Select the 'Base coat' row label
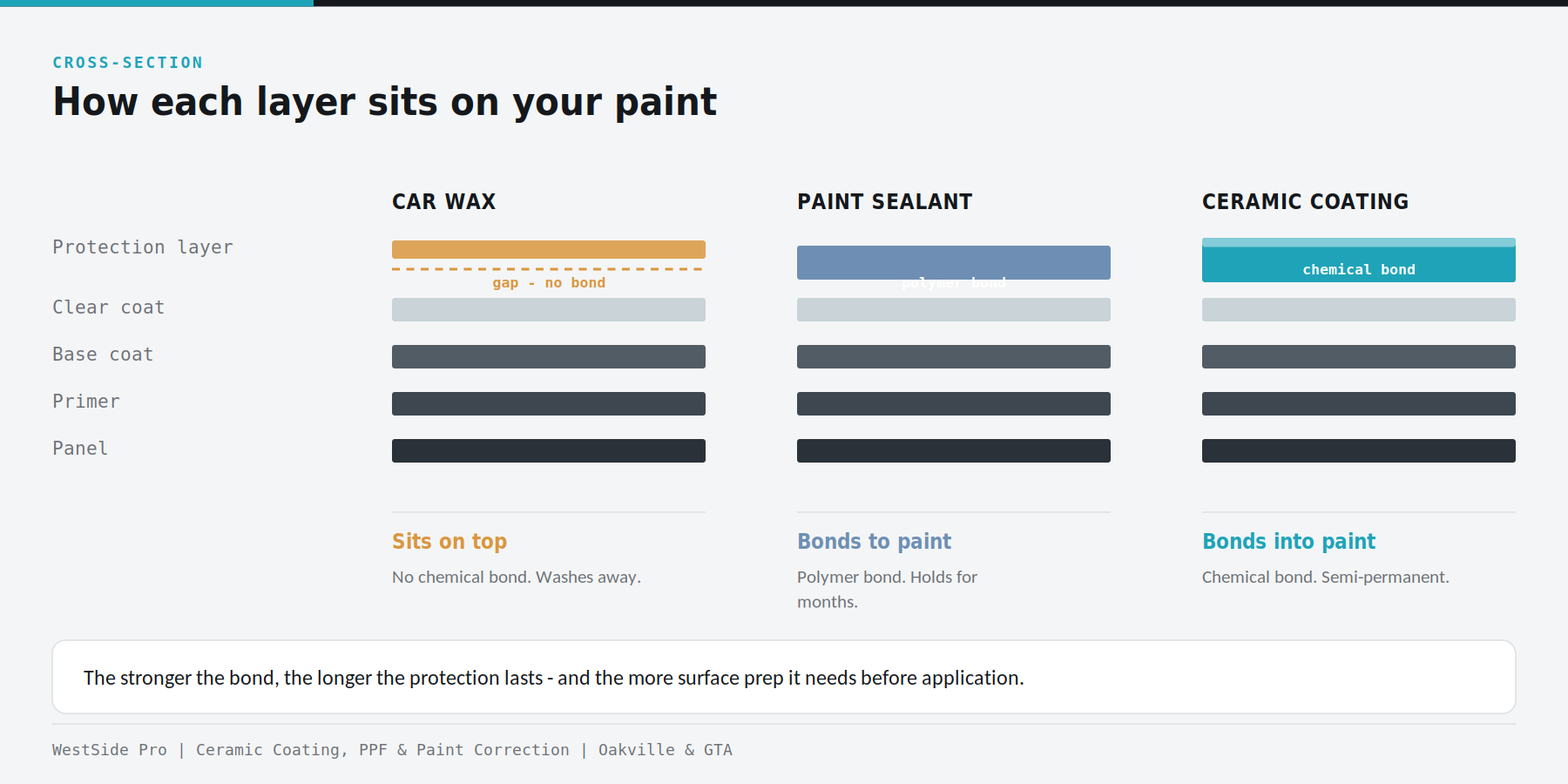The height and width of the screenshot is (784, 1568). pyautogui.click(x=103, y=355)
